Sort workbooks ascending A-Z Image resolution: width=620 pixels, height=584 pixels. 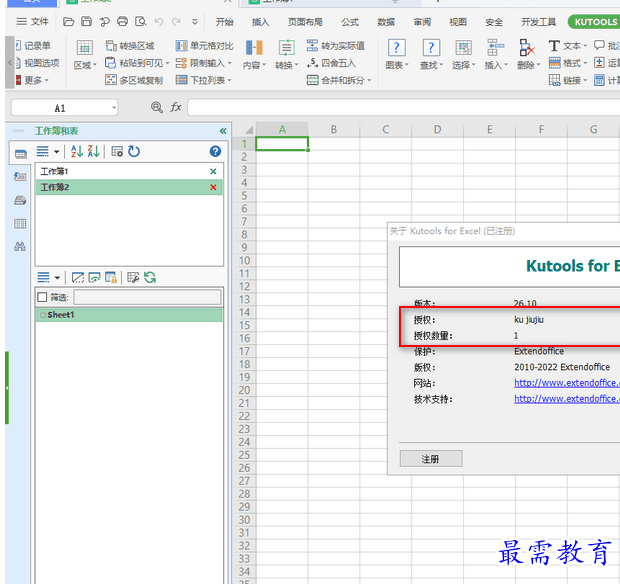pos(77,151)
